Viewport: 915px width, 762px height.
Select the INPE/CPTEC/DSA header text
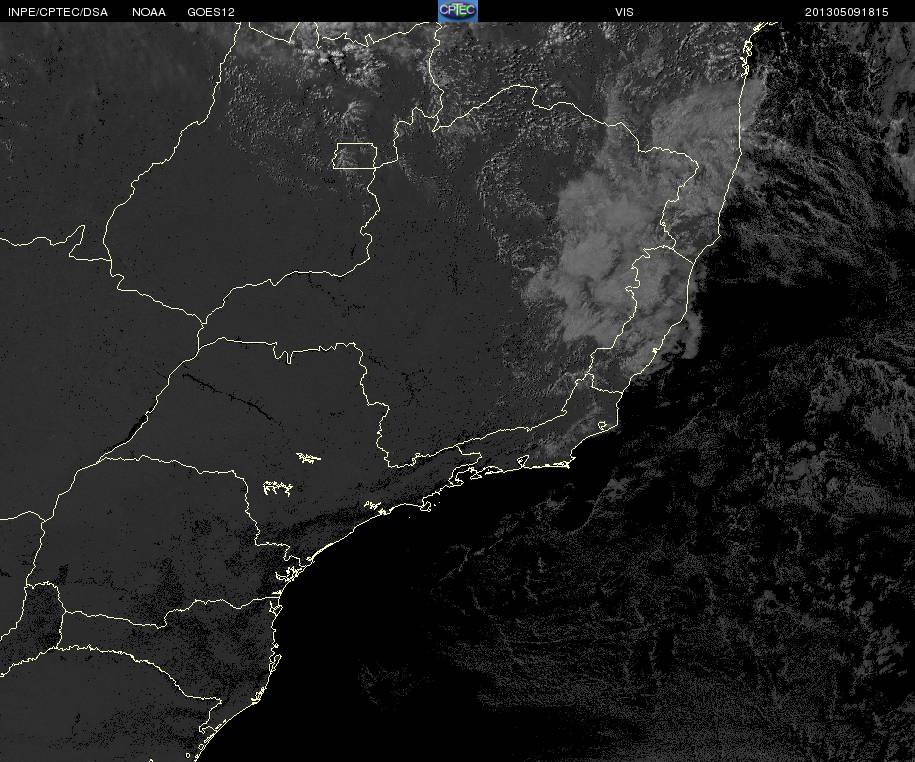point(58,12)
